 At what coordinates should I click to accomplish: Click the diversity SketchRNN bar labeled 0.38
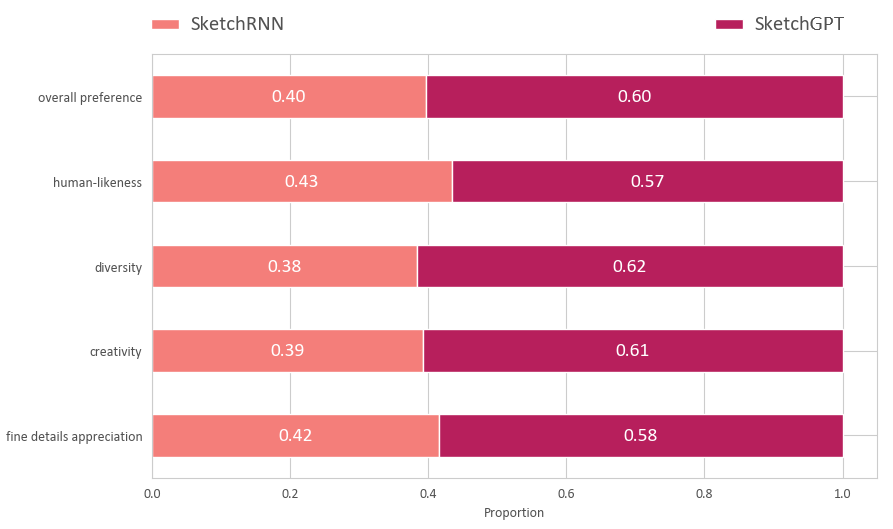click(x=285, y=267)
